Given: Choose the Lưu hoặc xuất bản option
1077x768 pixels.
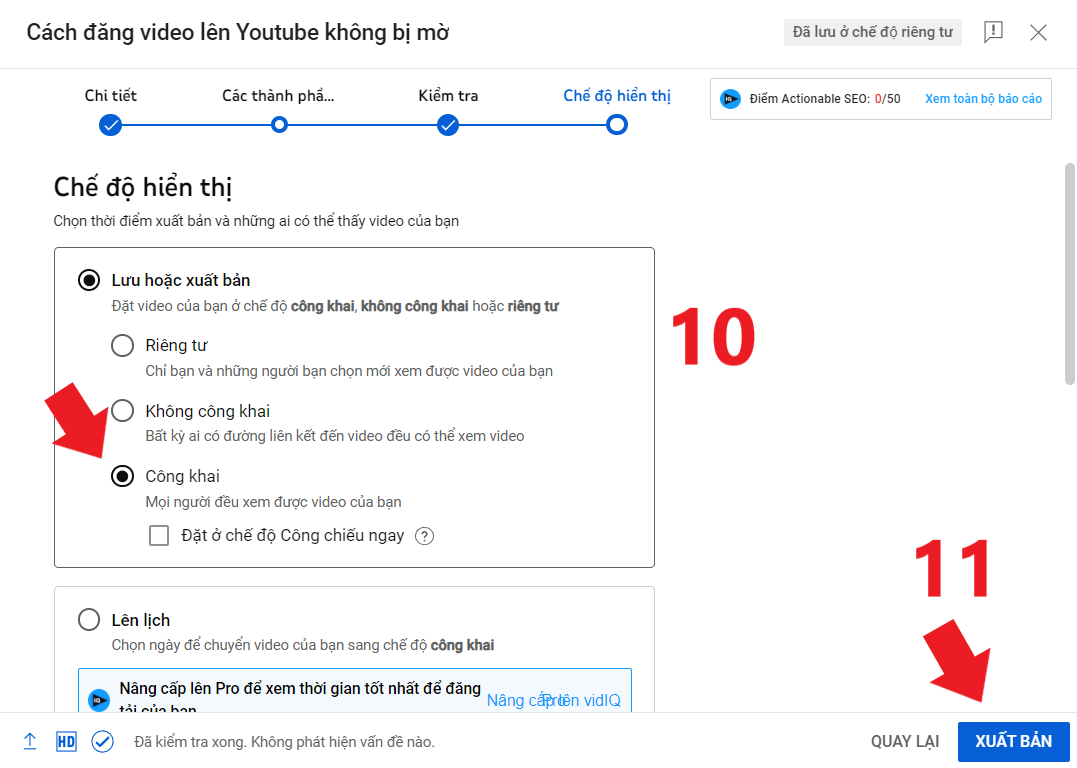Looking at the screenshot, I should point(89,280).
